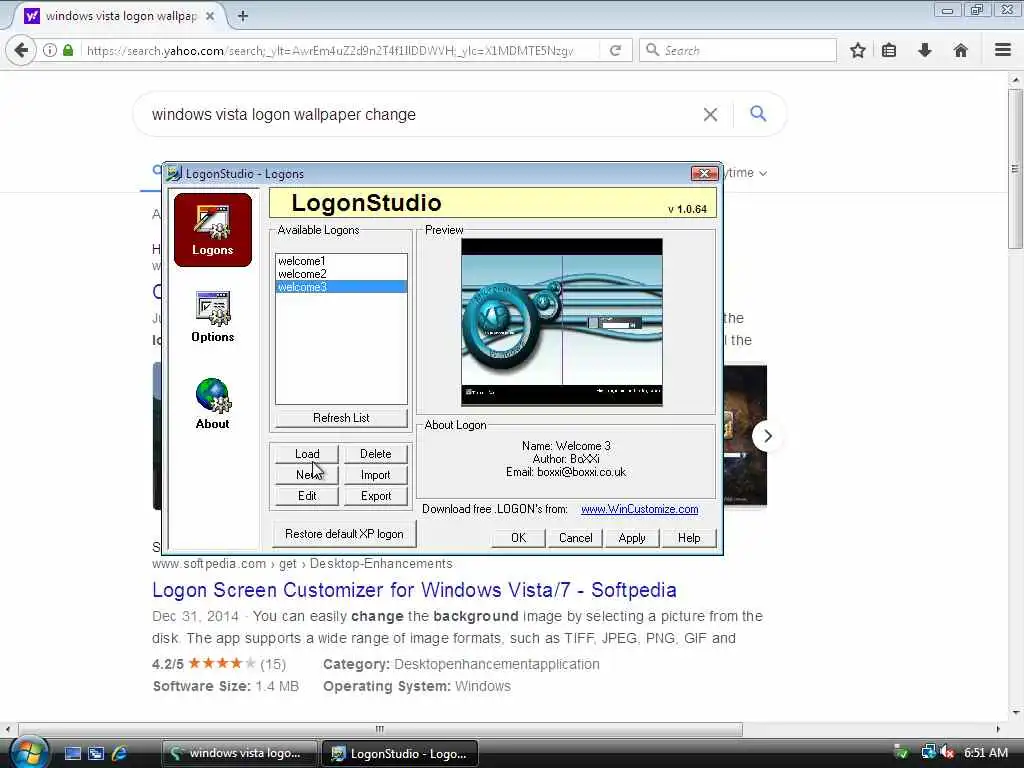Click the Edit button
Image resolution: width=1024 pixels, height=768 pixels.
(307, 496)
